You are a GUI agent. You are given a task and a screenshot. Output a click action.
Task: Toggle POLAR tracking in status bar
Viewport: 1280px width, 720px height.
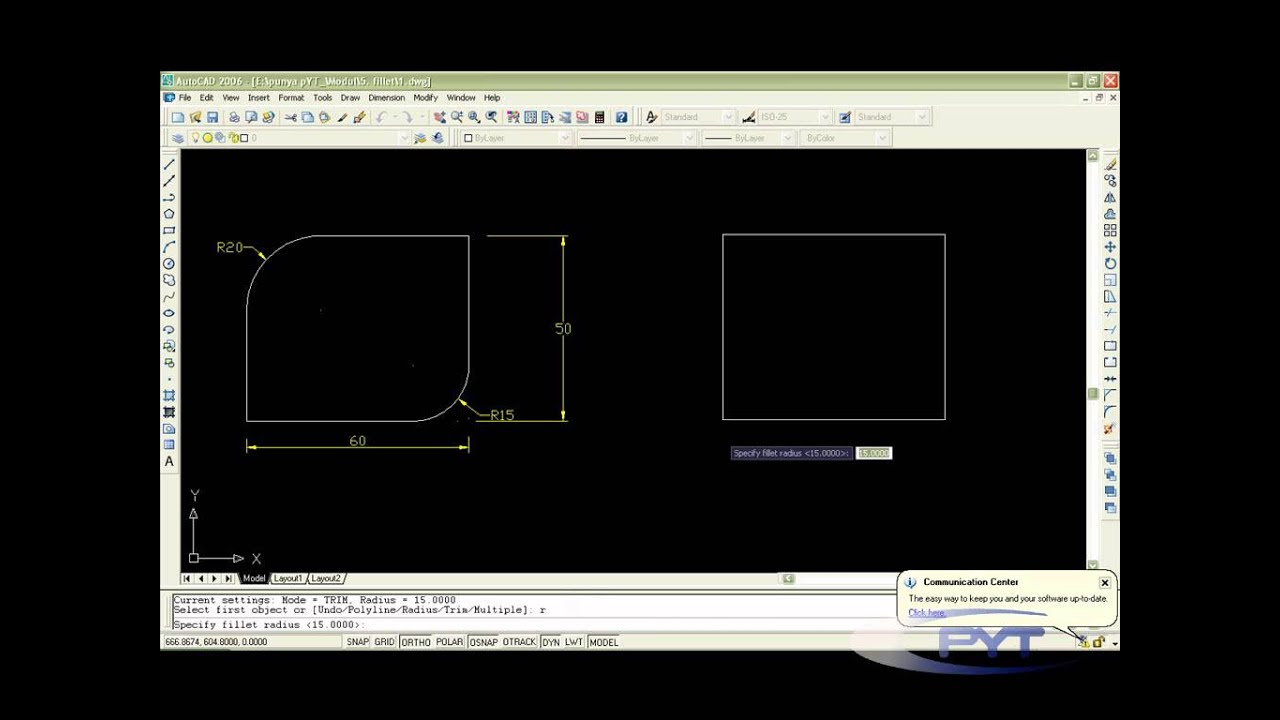click(450, 642)
